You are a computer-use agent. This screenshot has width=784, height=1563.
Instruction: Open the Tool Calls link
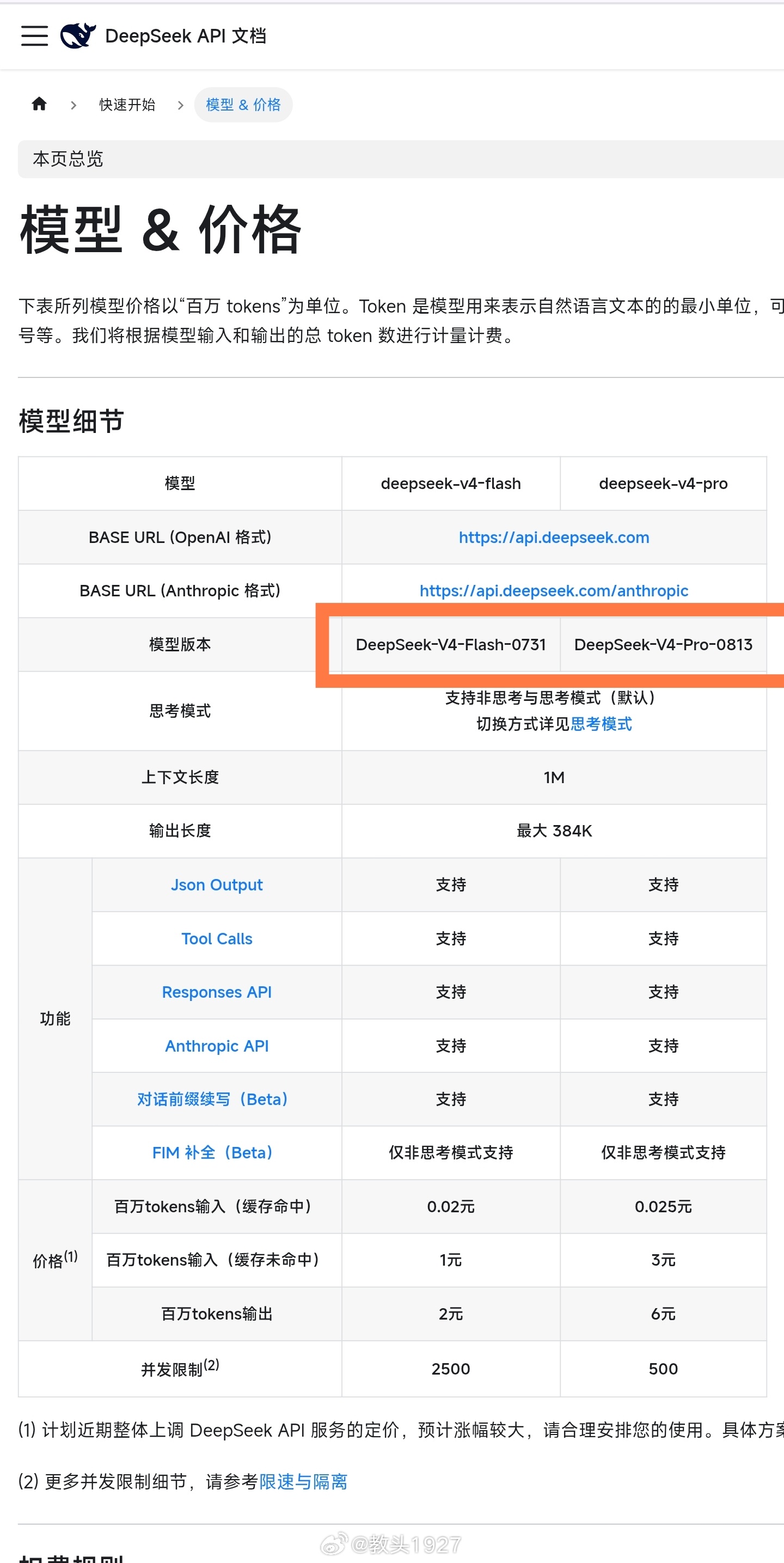(x=217, y=939)
